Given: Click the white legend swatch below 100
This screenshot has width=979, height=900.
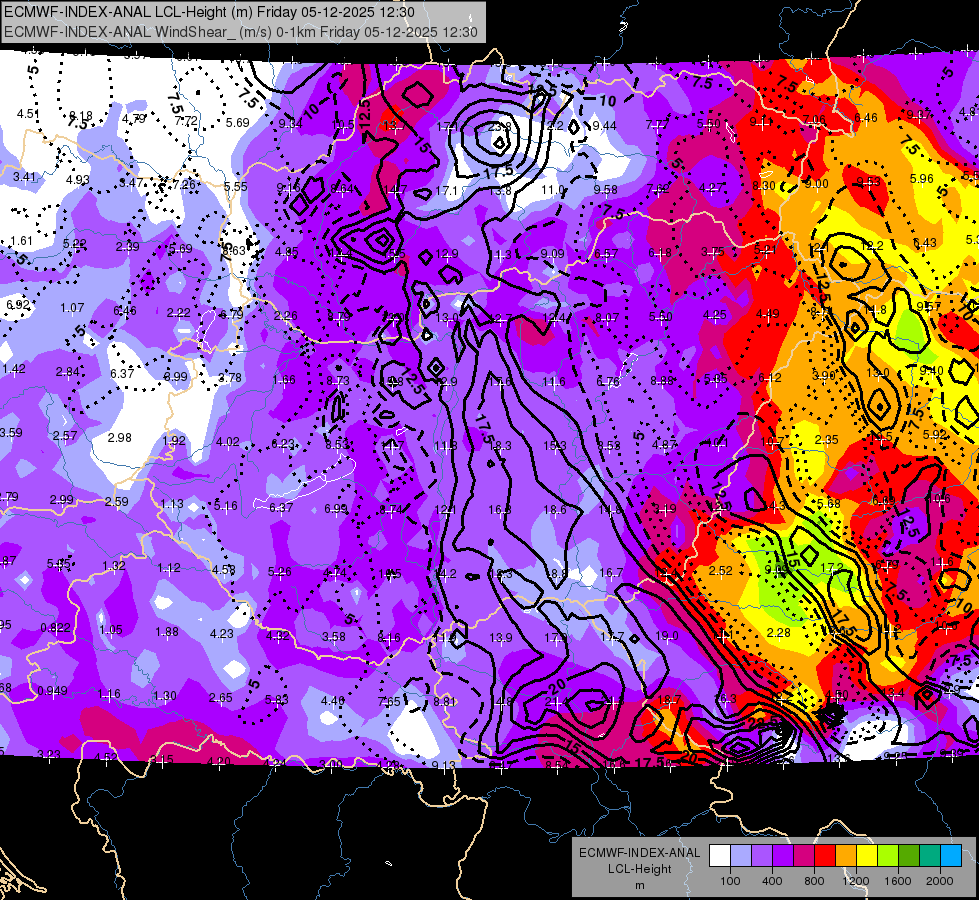Looking at the screenshot, I should point(720,856).
